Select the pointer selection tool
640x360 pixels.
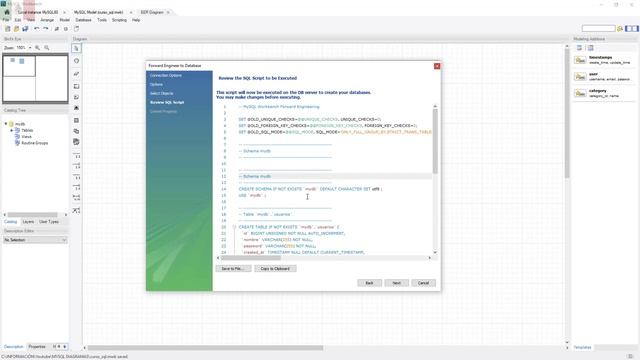point(76,48)
